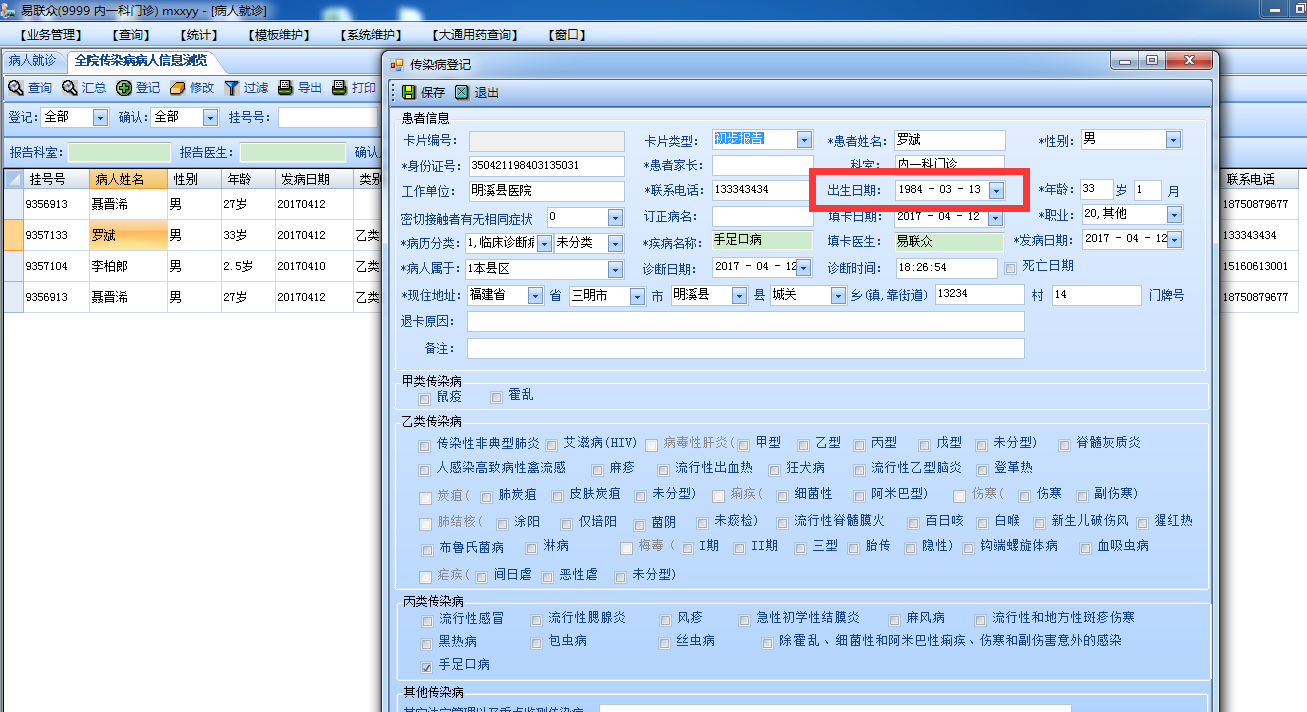The width and height of the screenshot is (1307, 712).
Task: Click the 查询 magnifier toolbar icon
Action: [15, 88]
